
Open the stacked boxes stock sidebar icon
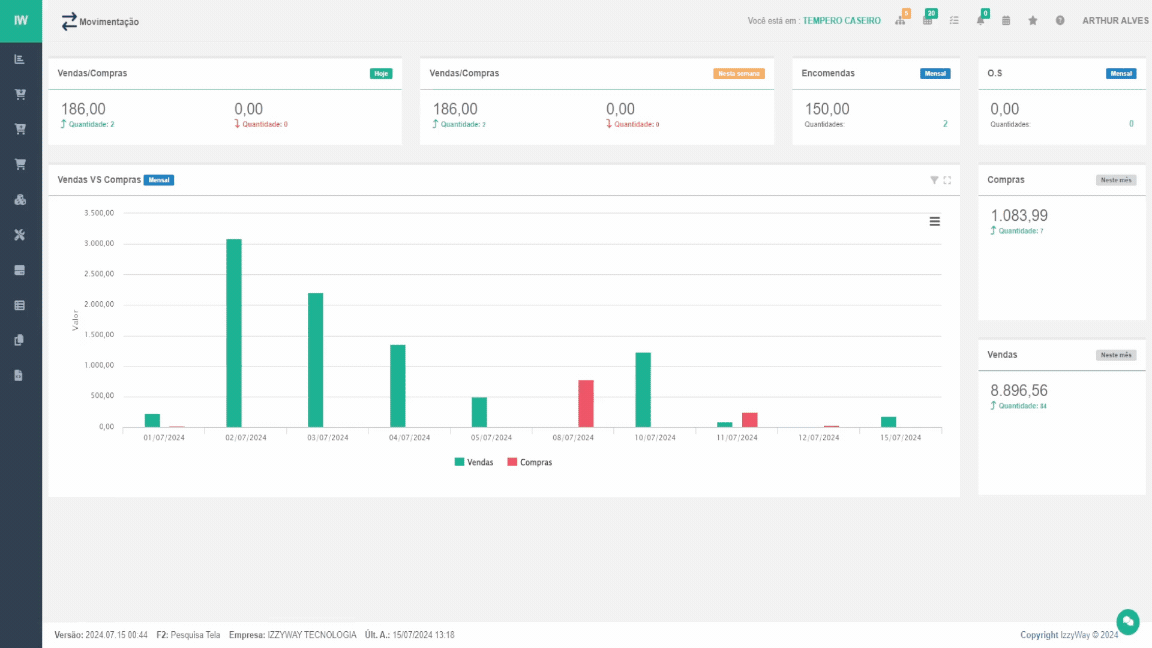pos(20,199)
